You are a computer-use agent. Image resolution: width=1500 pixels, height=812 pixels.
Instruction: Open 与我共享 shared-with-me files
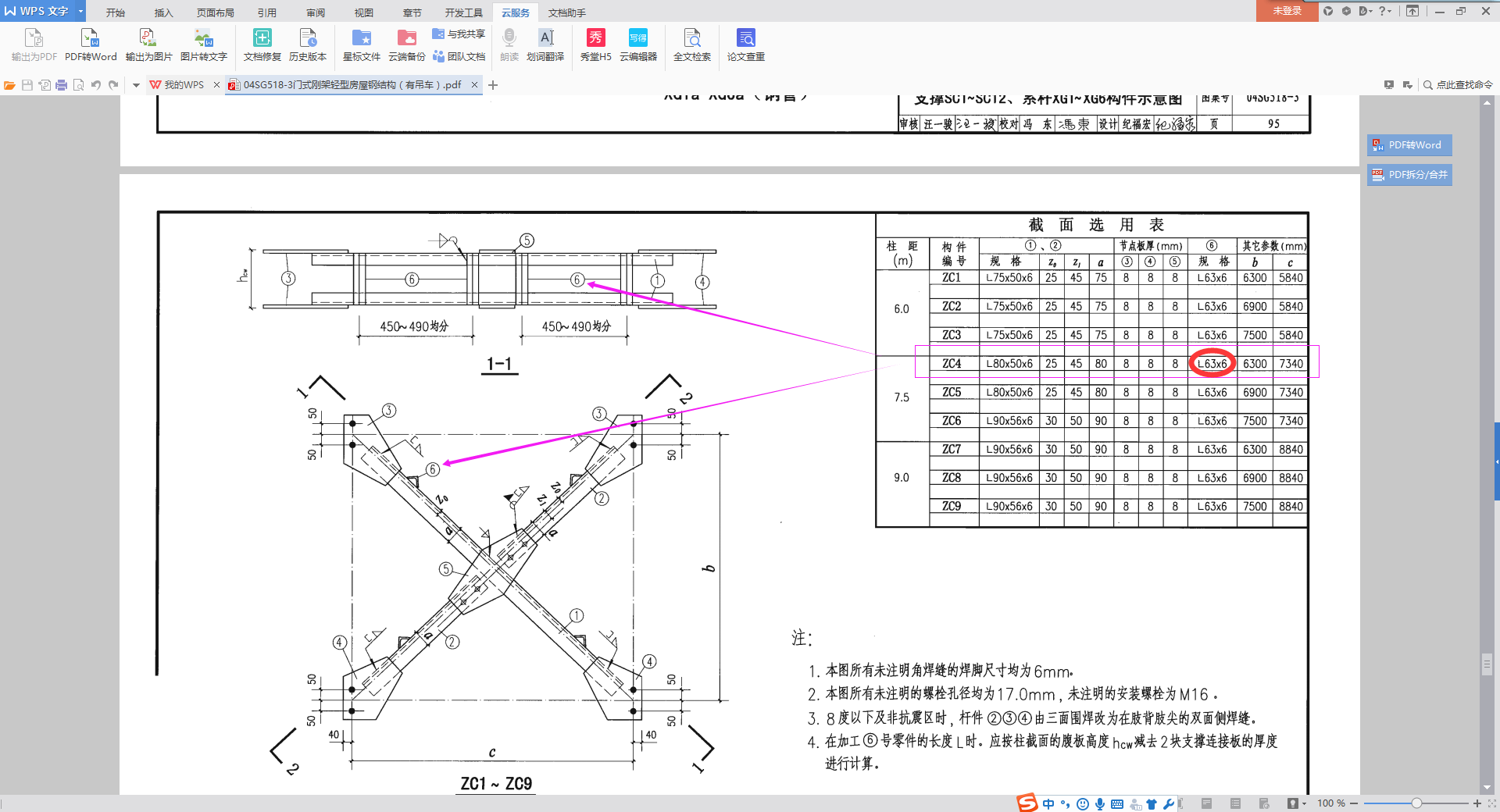459,34
